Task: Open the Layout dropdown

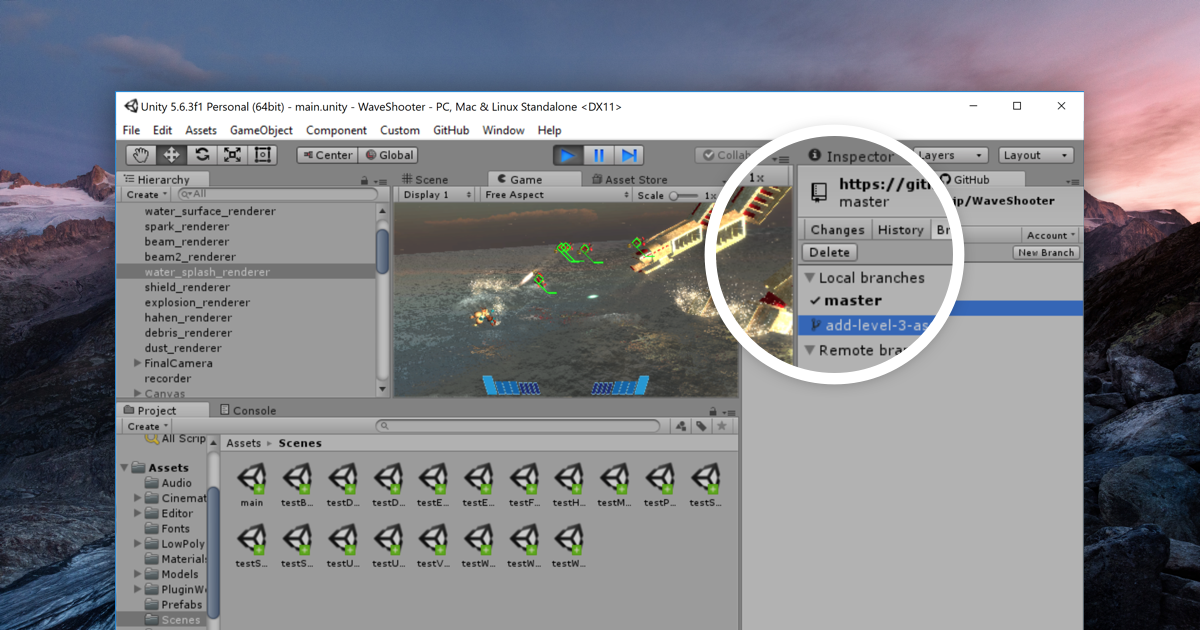Action: pyautogui.click(x=1037, y=155)
